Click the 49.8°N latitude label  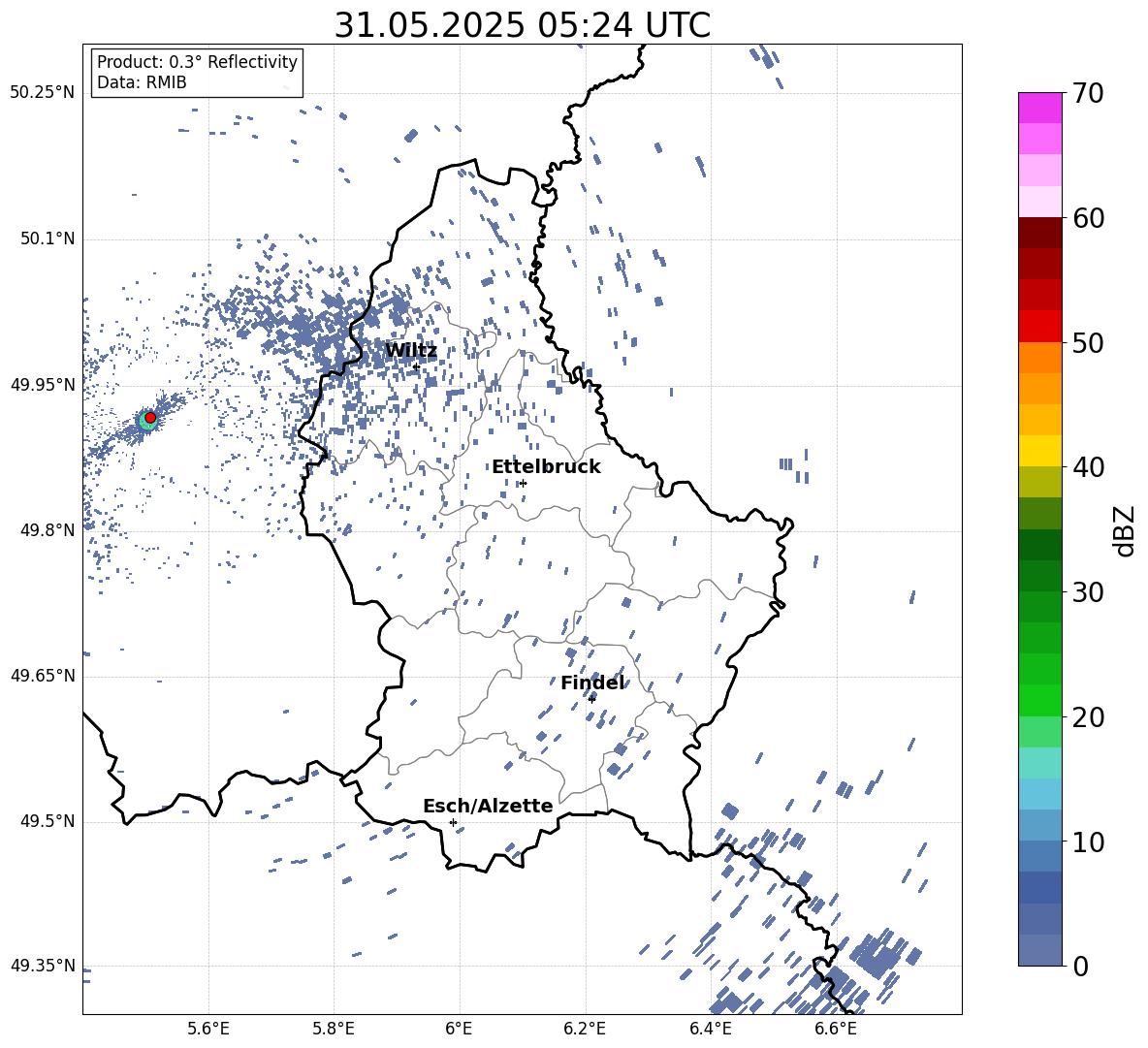pyautogui.click(x=48, y=530)
